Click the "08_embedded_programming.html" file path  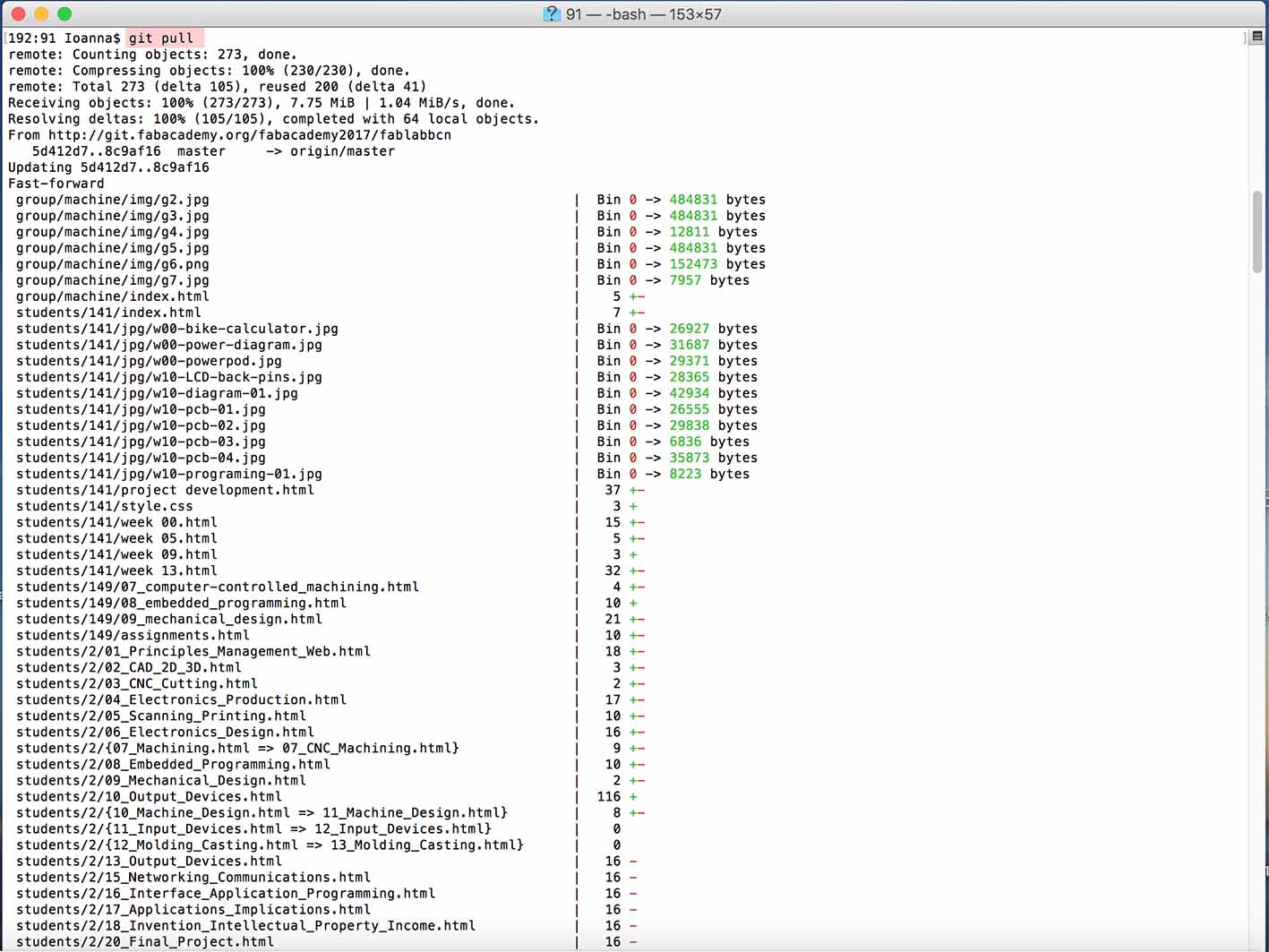click(181, 602)
